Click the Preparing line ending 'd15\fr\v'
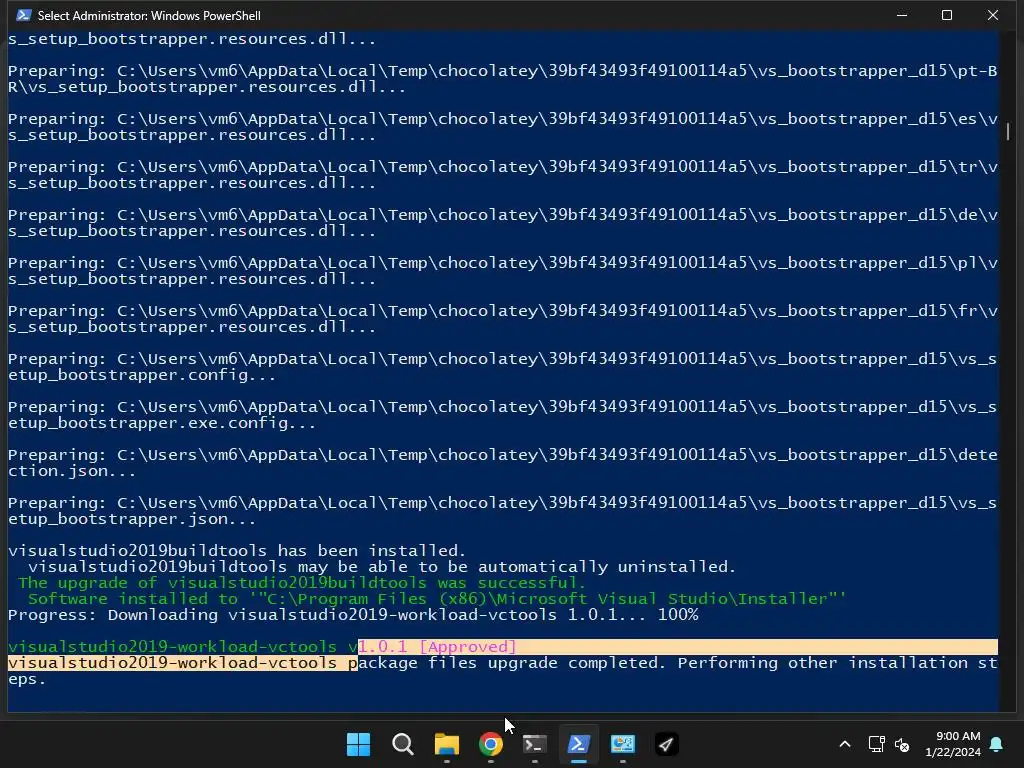Image resolution: width=1024 pixels, height=768 pixels. (502, 311)
